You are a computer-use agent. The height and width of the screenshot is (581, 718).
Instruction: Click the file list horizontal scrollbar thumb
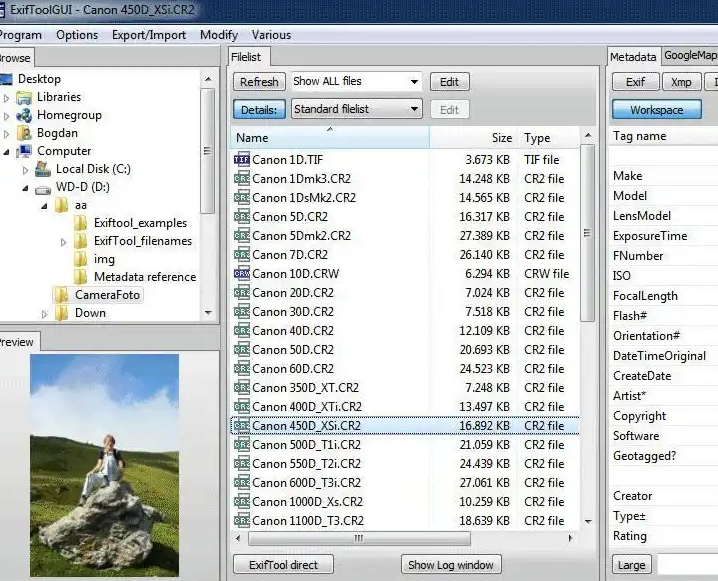(359, 538)
